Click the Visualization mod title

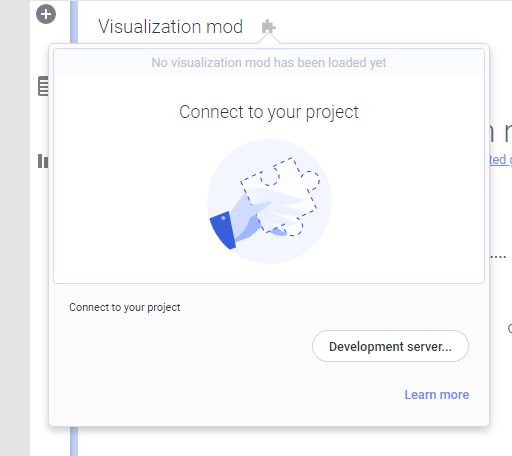[x=170, y=27]
